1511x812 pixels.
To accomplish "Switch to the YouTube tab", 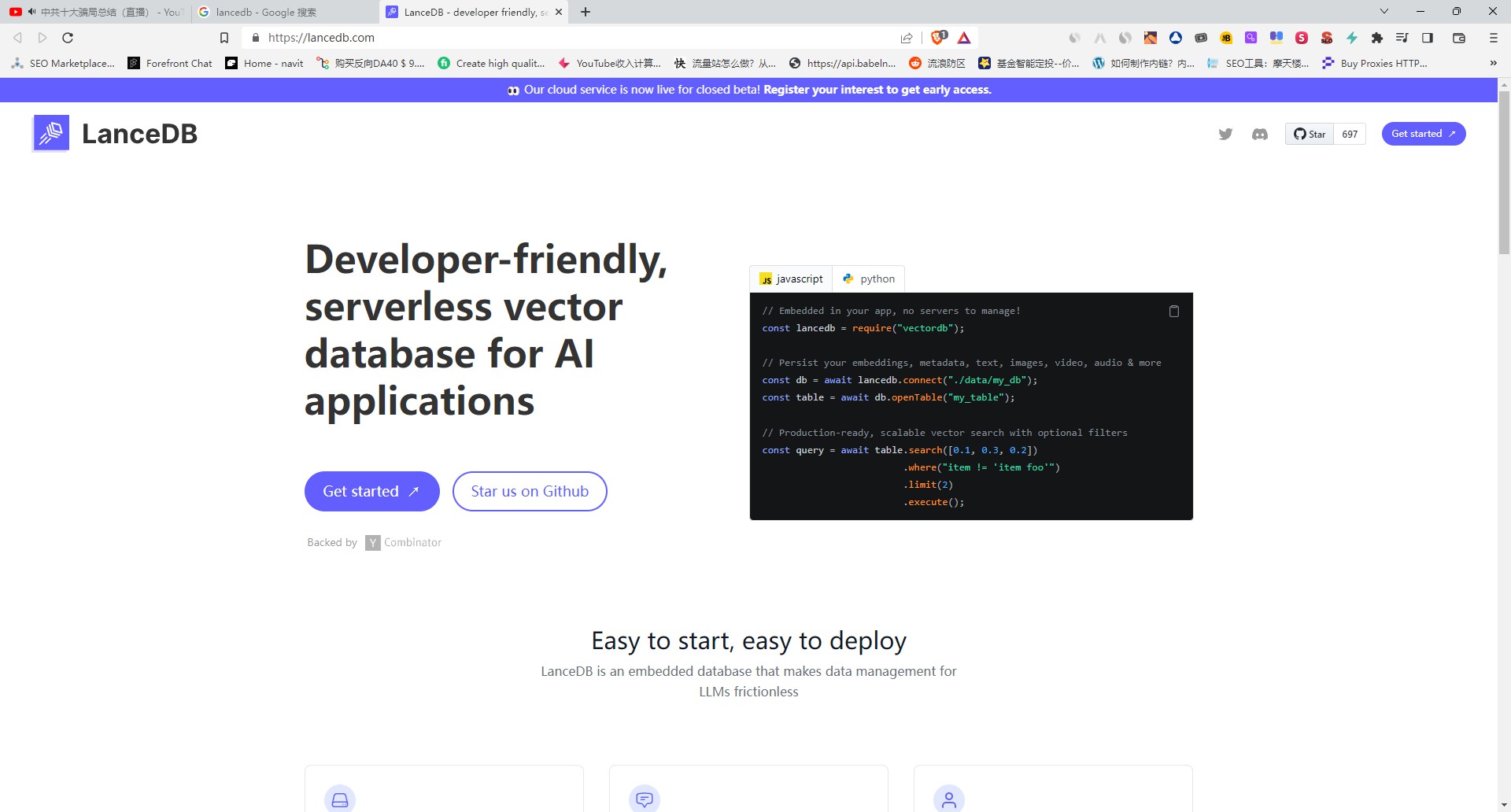I will click(96, 12).
